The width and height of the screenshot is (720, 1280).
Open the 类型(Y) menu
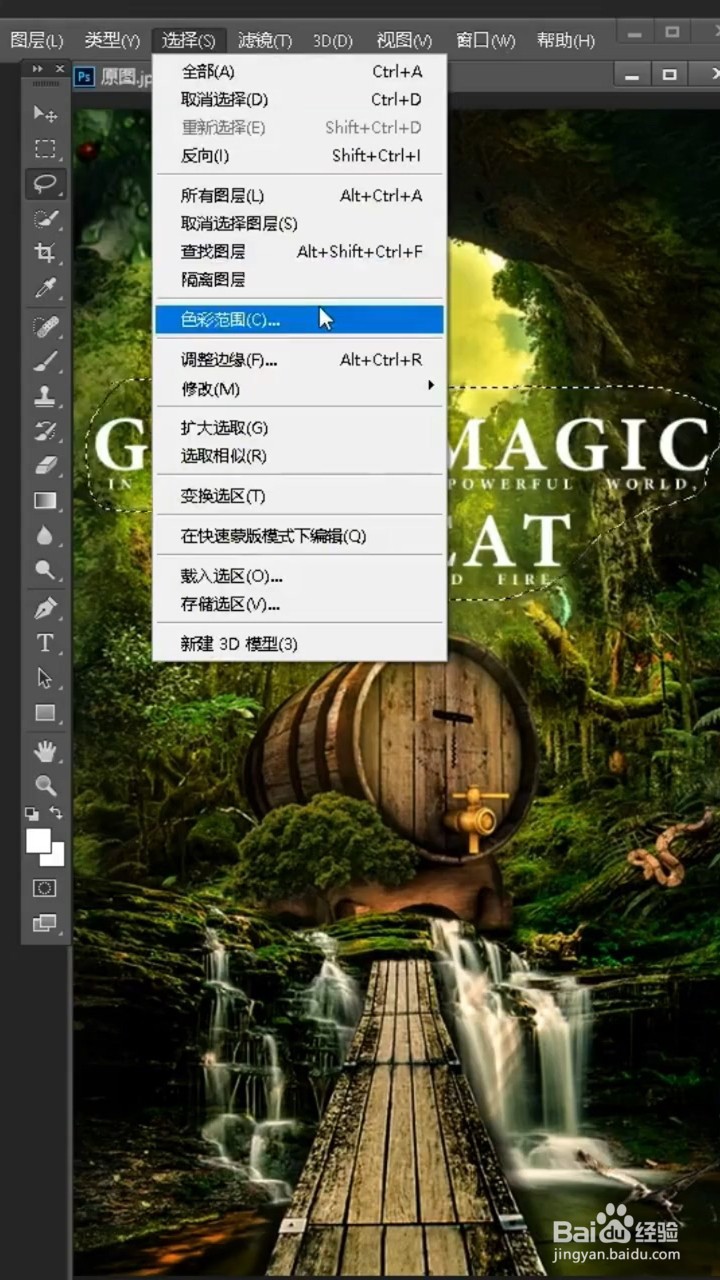coord(111,40)
